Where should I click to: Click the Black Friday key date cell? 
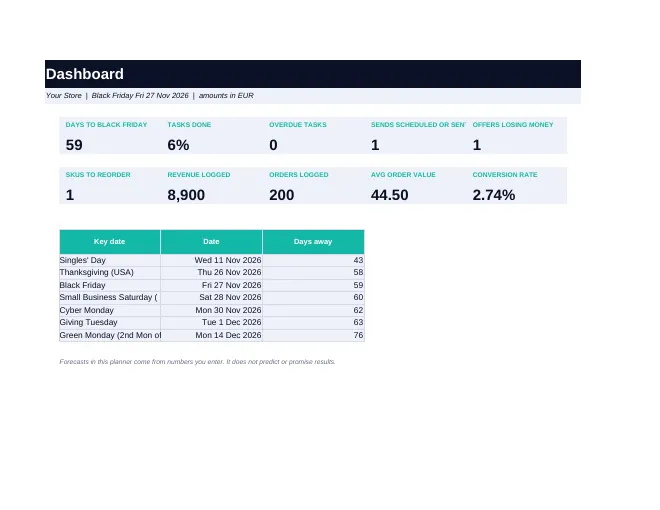110,285
